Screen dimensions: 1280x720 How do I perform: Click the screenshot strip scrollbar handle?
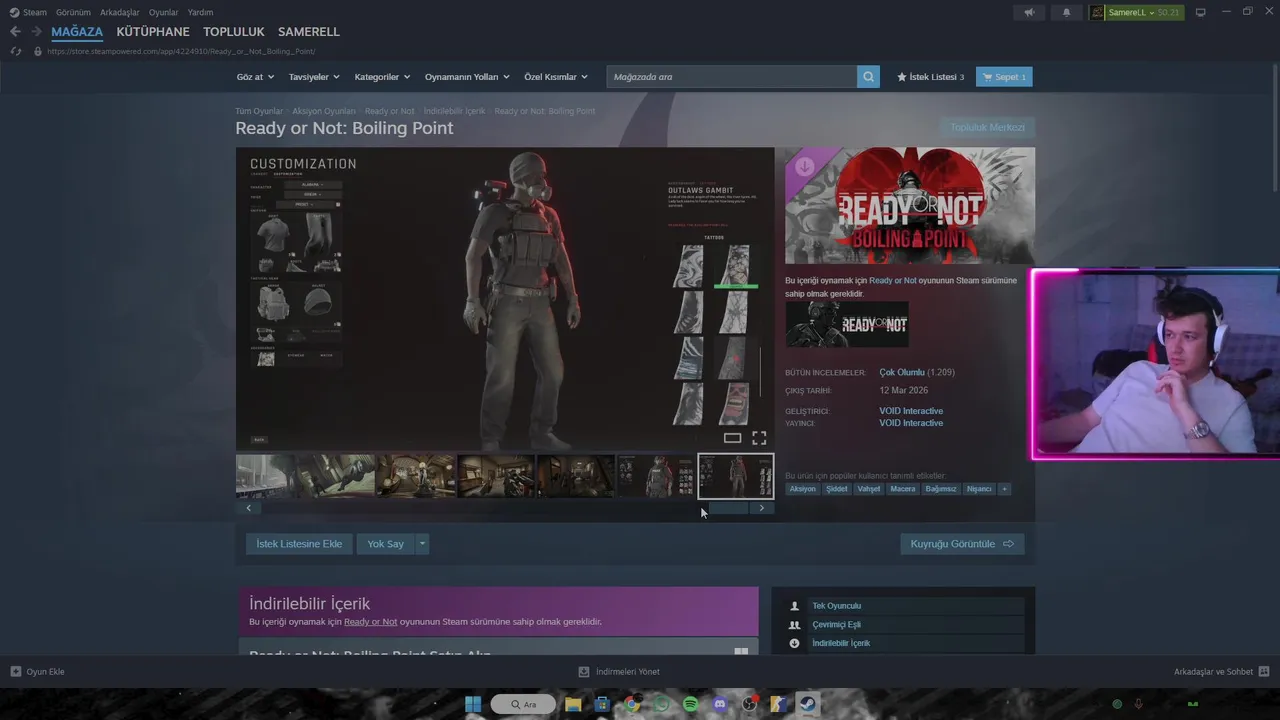pos(729,508)
